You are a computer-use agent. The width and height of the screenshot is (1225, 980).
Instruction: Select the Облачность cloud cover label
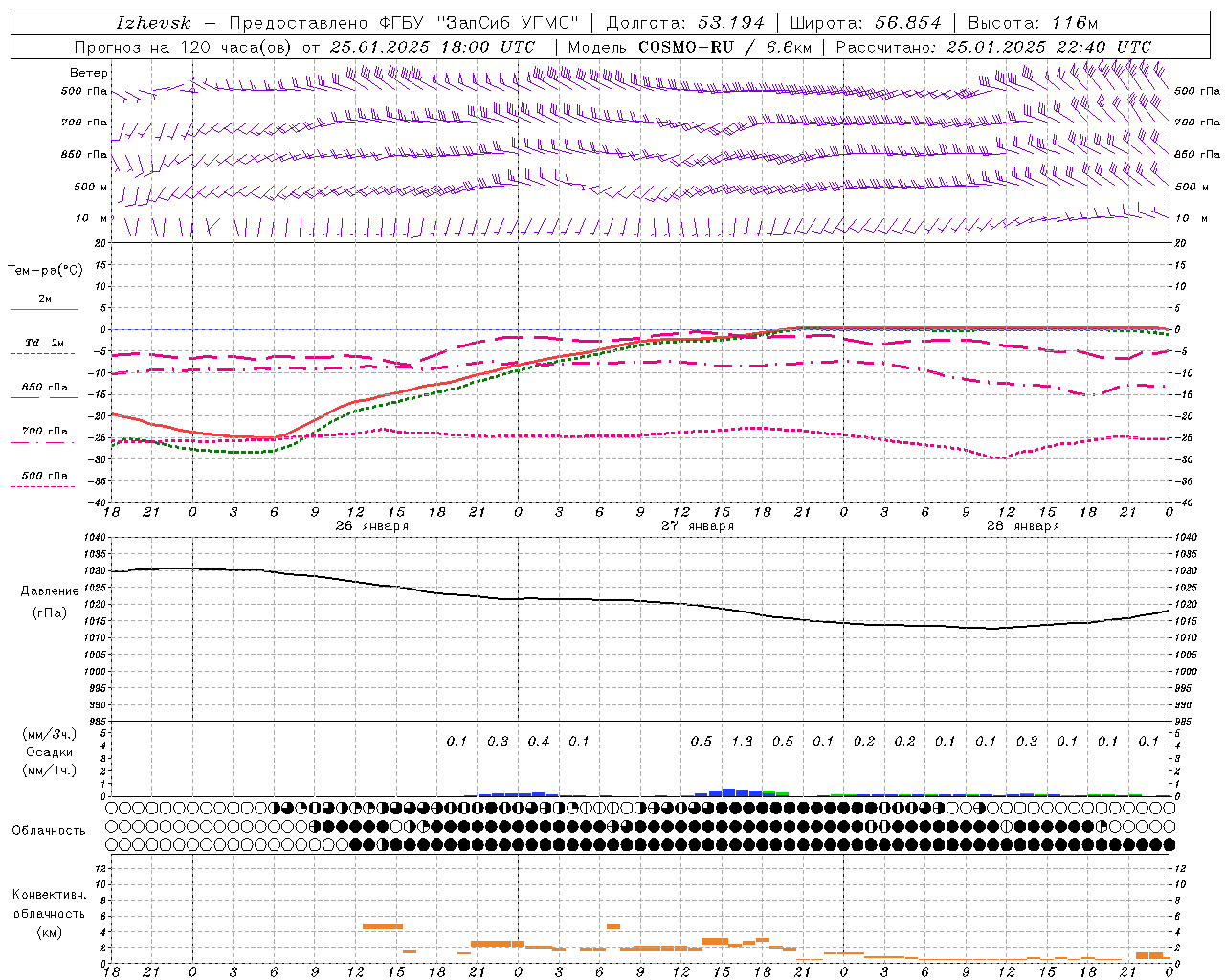tap(49, 830)
